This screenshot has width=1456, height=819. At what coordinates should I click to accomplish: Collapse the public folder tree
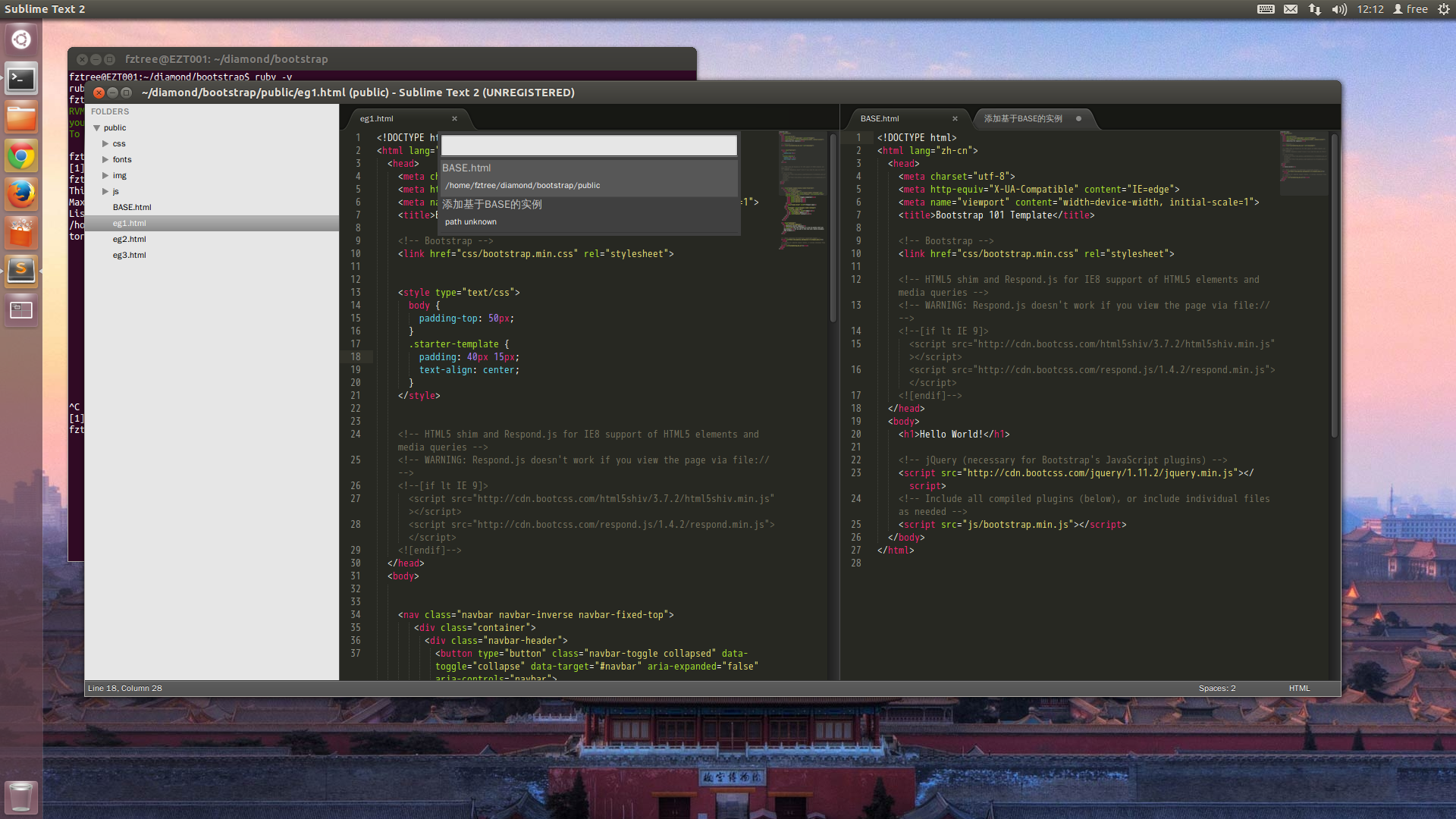tap(96, 128)
